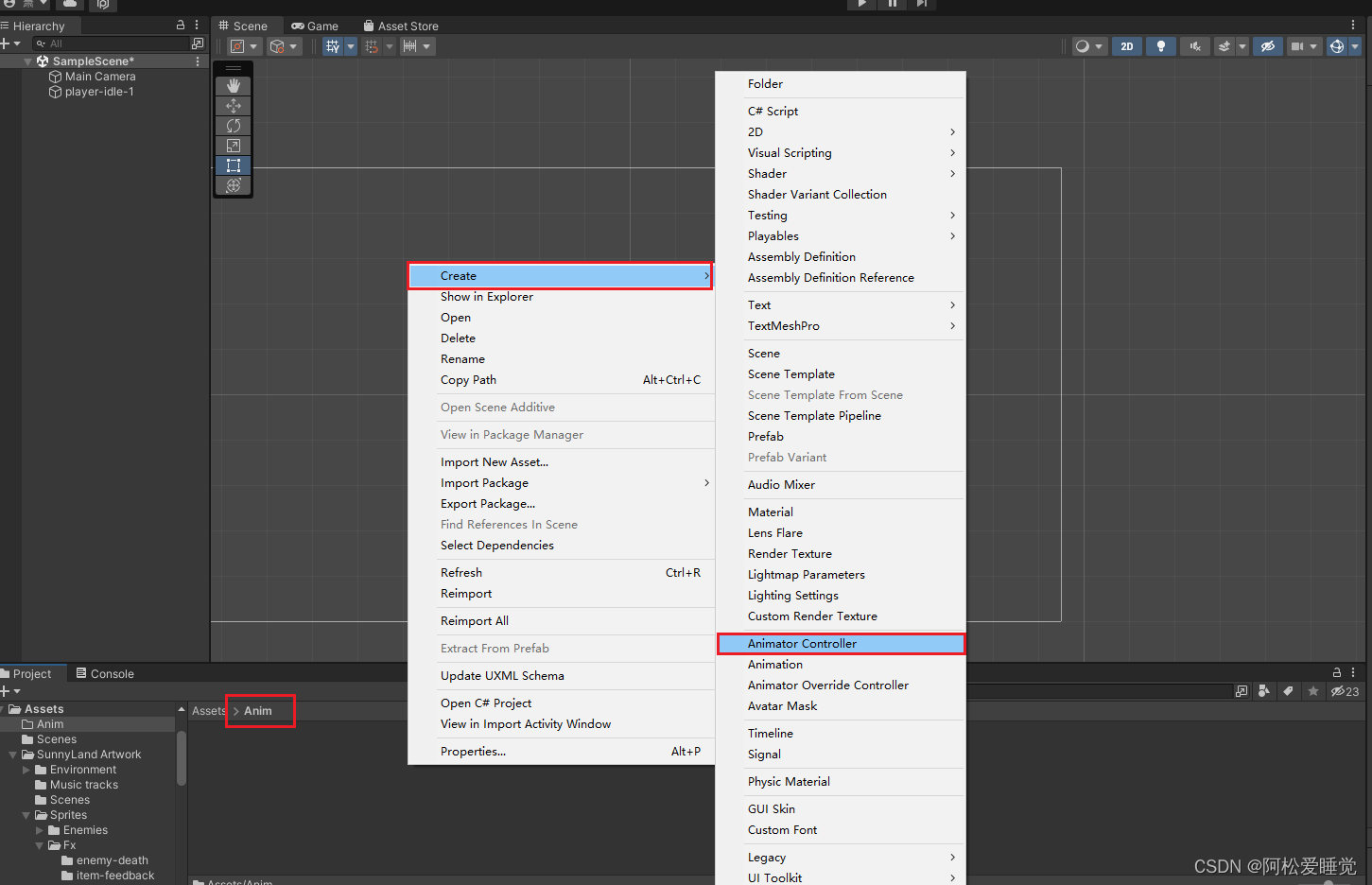Click the Step frame button

tap(921, 4)
